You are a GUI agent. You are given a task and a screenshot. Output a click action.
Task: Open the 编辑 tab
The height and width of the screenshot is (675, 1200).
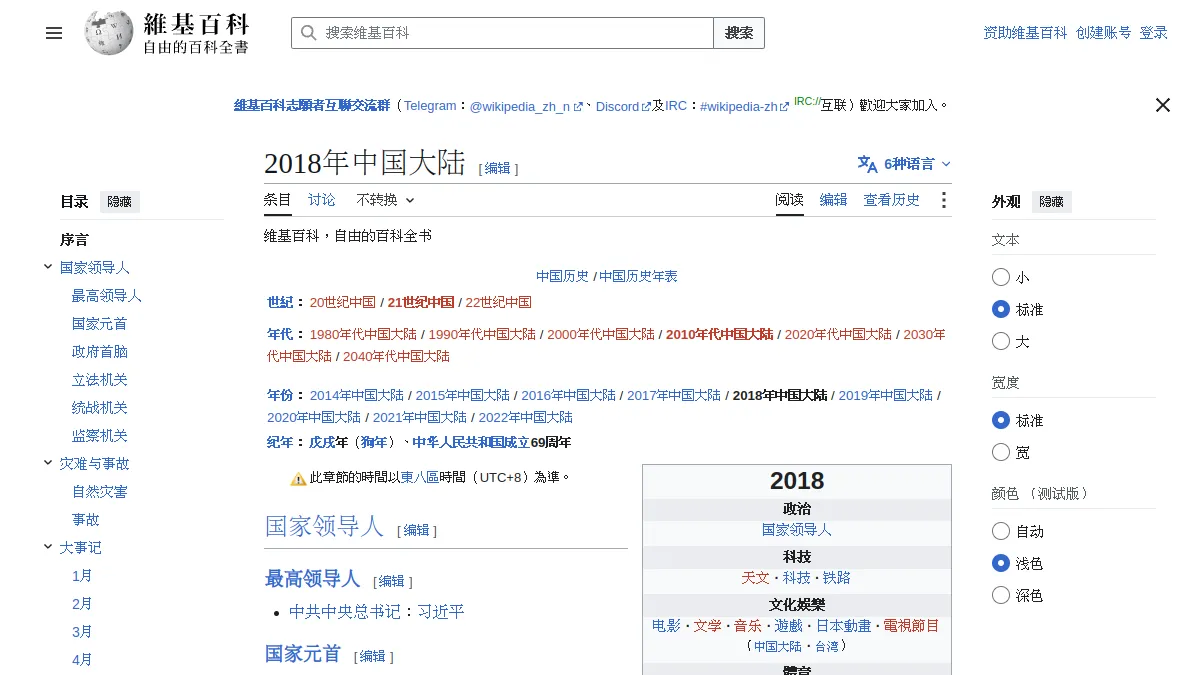(x=834, y=200)
